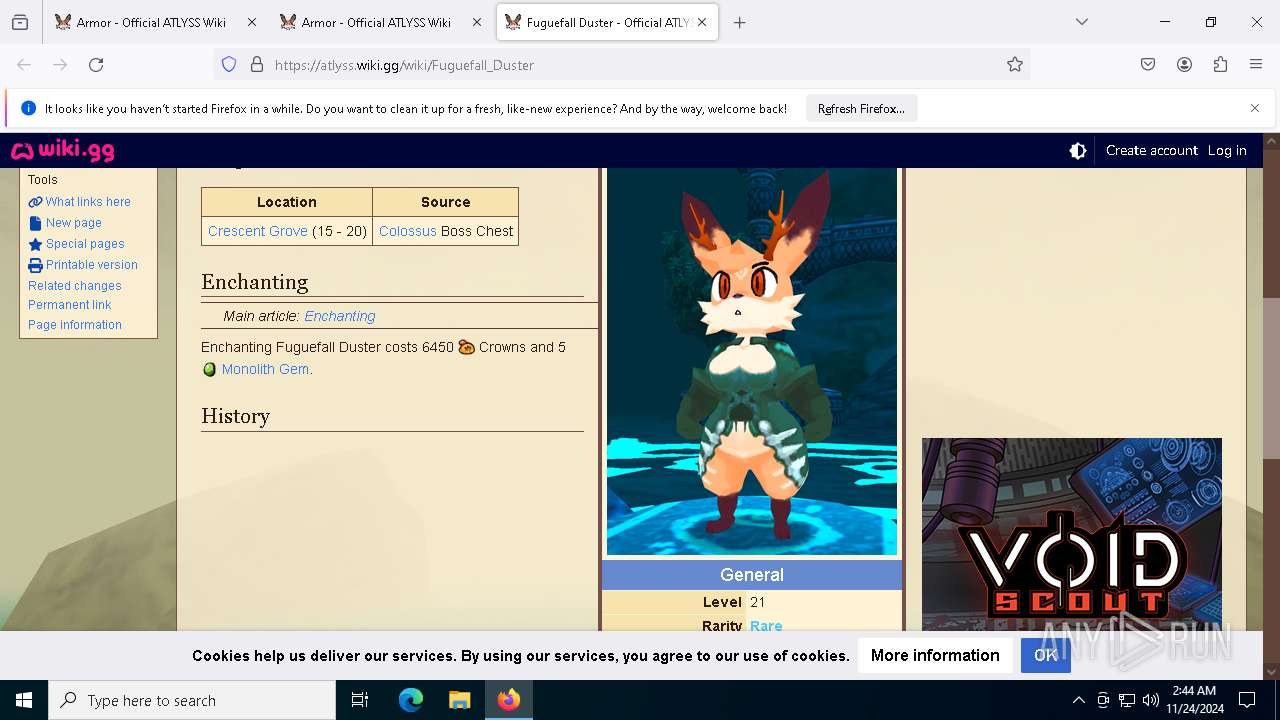The height and width of the screenshot is (720, 1280).
Task: Launch Microsoft Edge from taskbar
Action: point(411,700)
